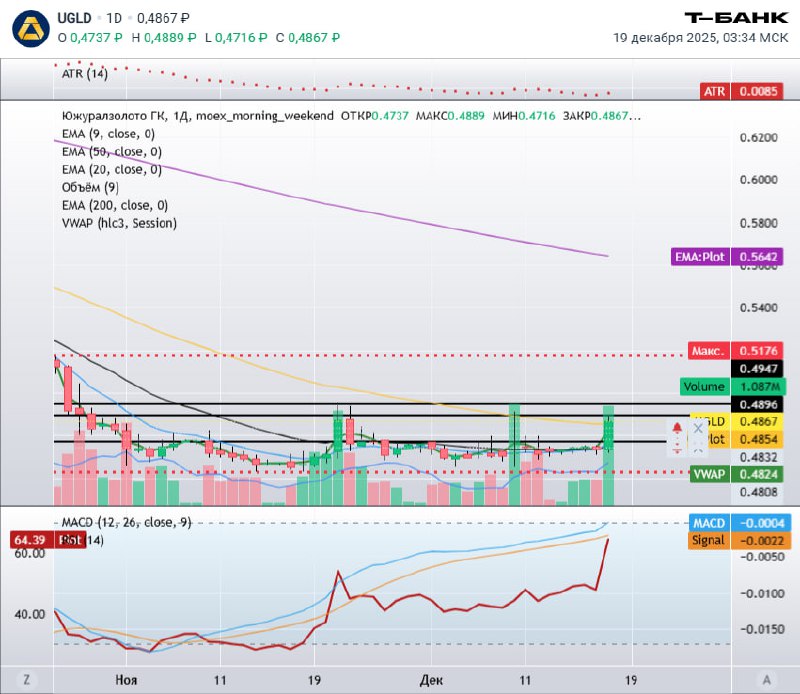Click the 0.5800 price axis label
This screenshot has width=800, height=694.
coord(759,223)
